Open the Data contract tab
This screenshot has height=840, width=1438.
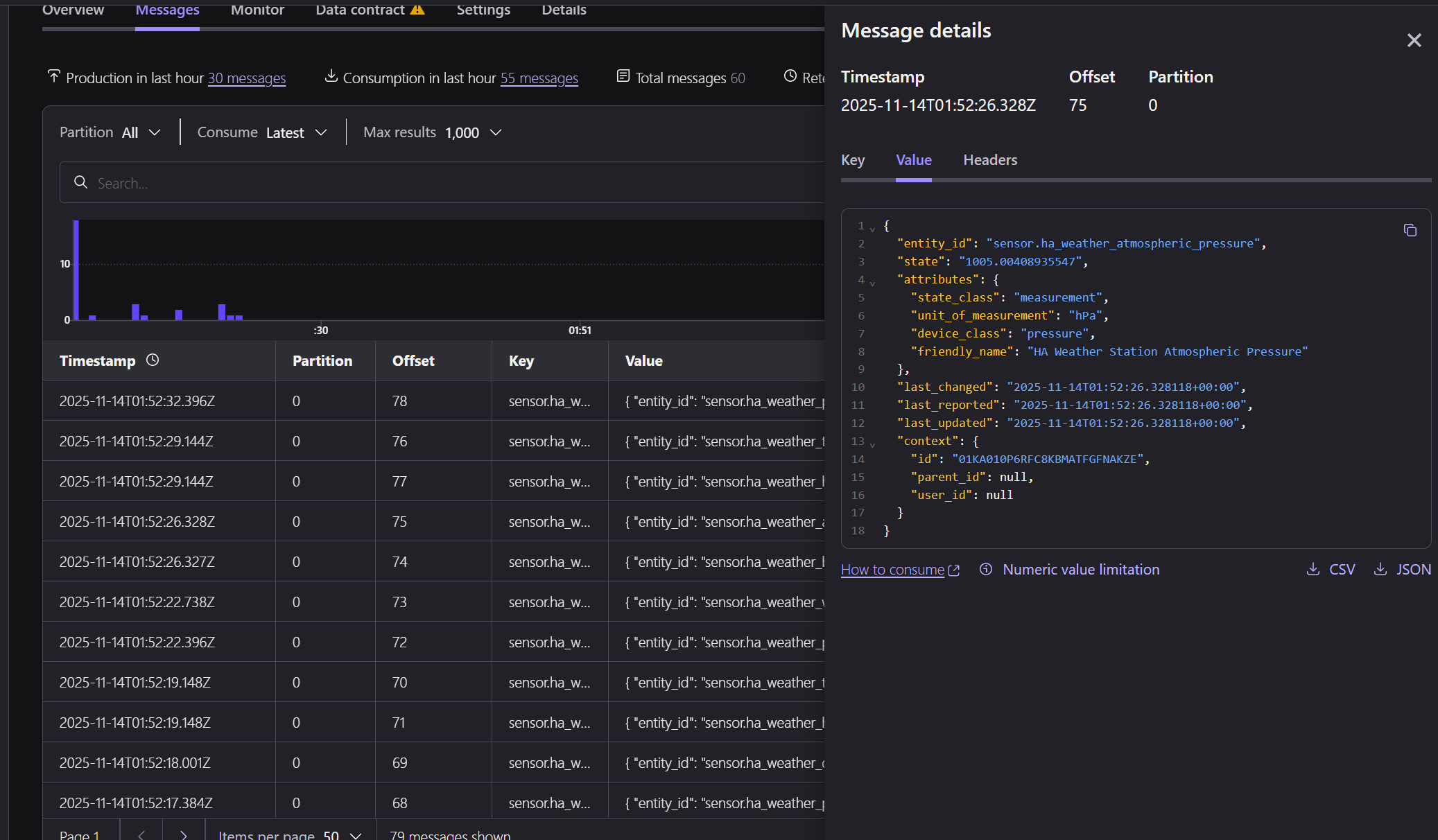point(370,10)
